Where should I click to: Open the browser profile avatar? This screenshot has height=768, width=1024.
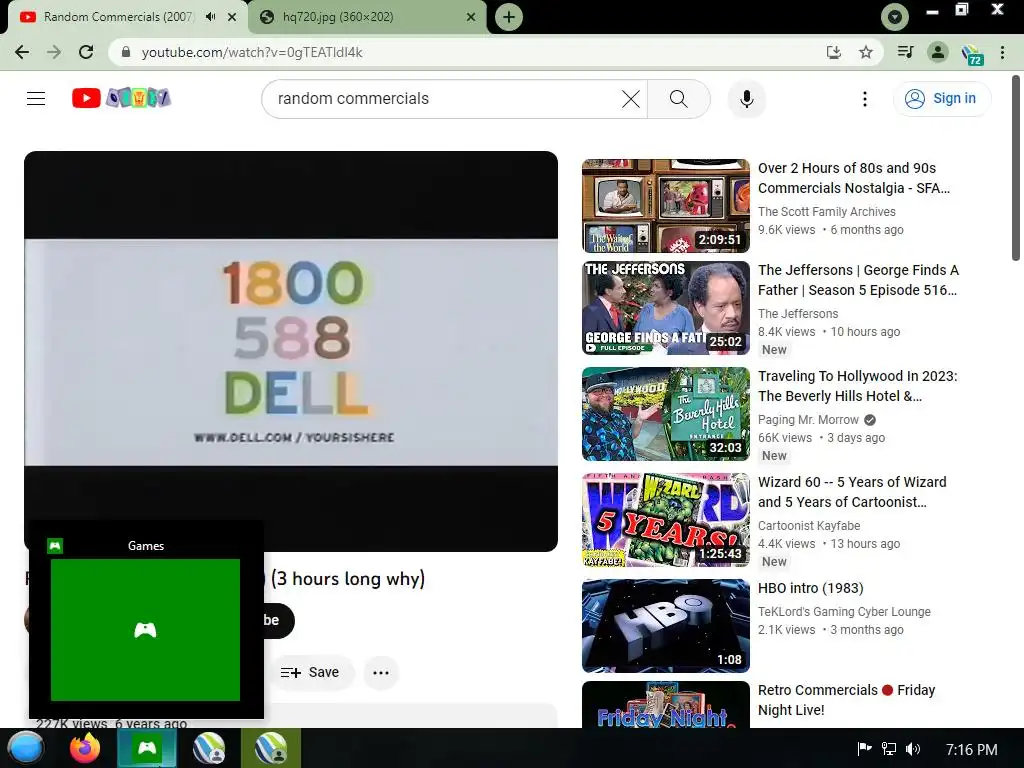pyautogui.click(x=938, y=52)
